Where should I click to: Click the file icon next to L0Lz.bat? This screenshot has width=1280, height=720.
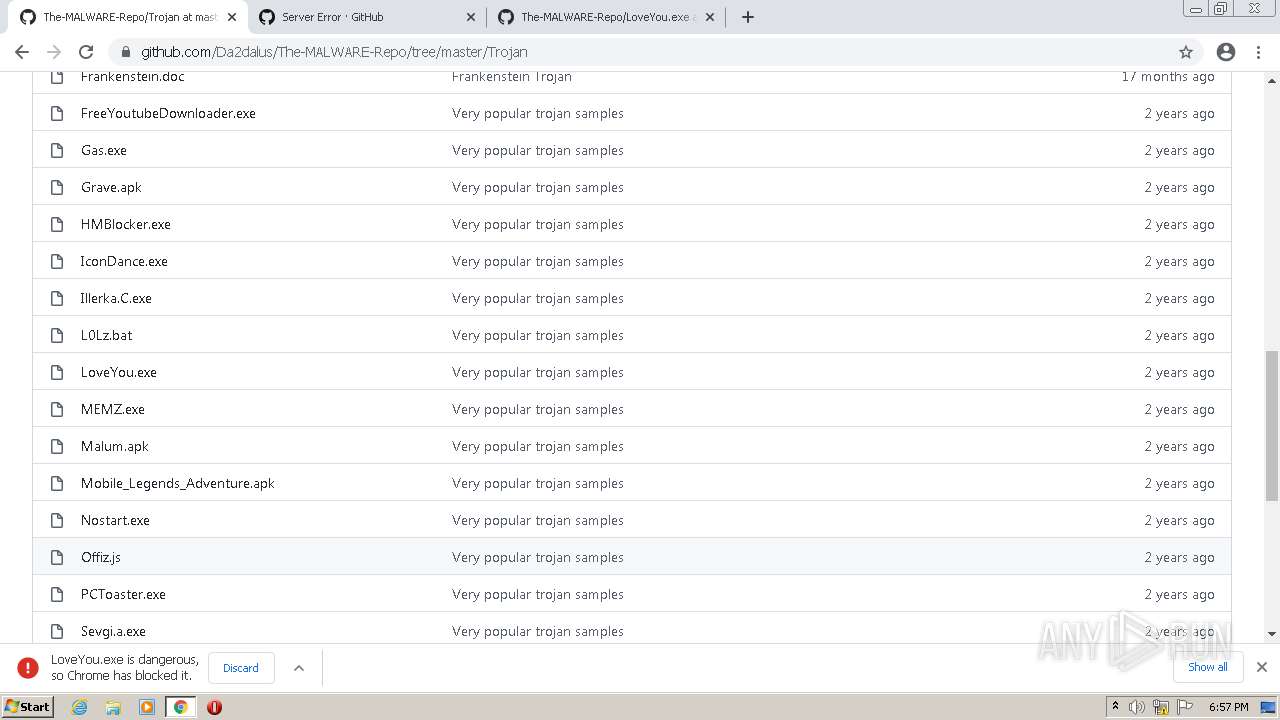pos(57,335)
